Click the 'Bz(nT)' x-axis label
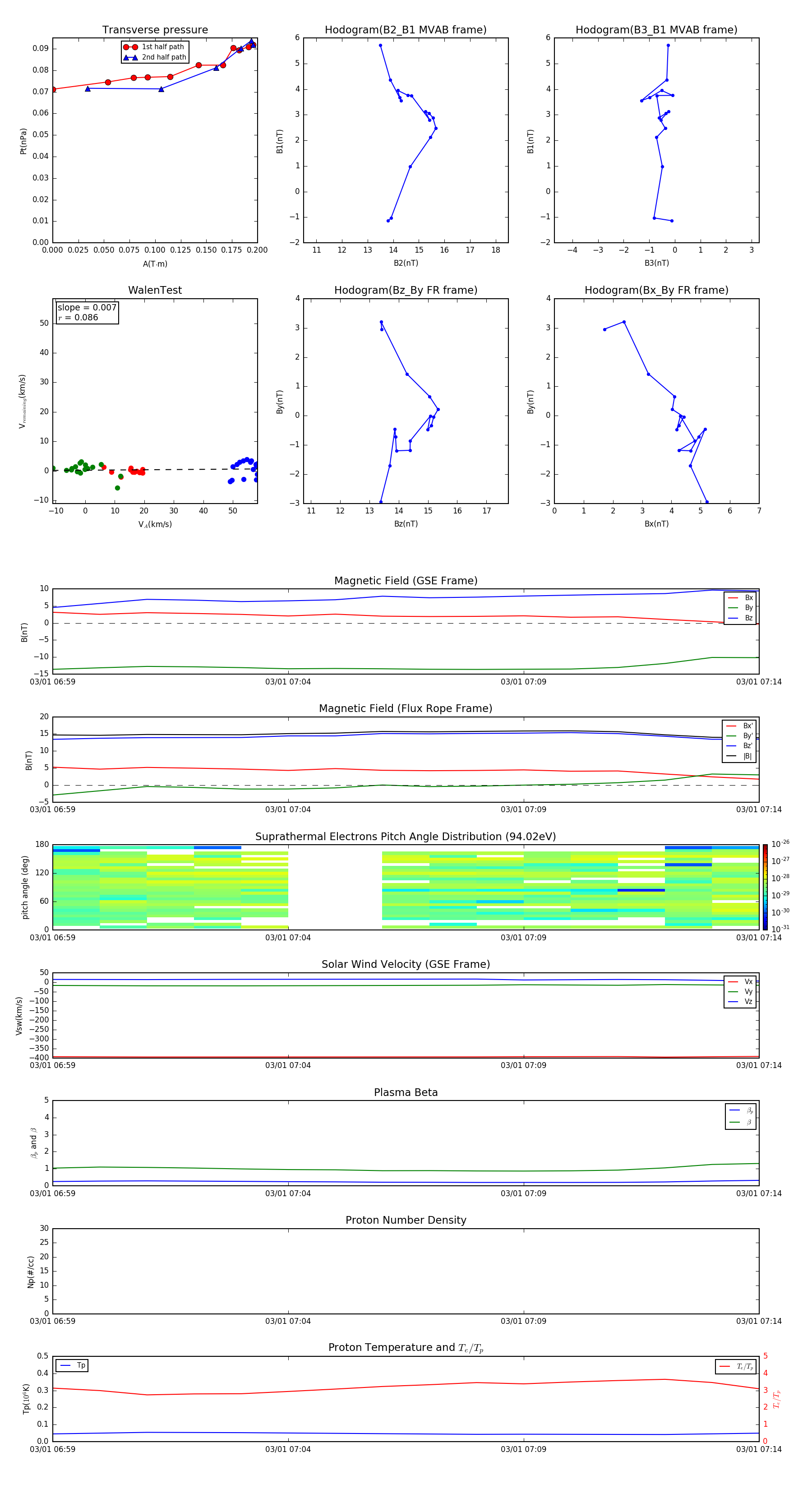The width and height of the screenshot is (812, 1489). pyautogui.click(x=406, y=524)
